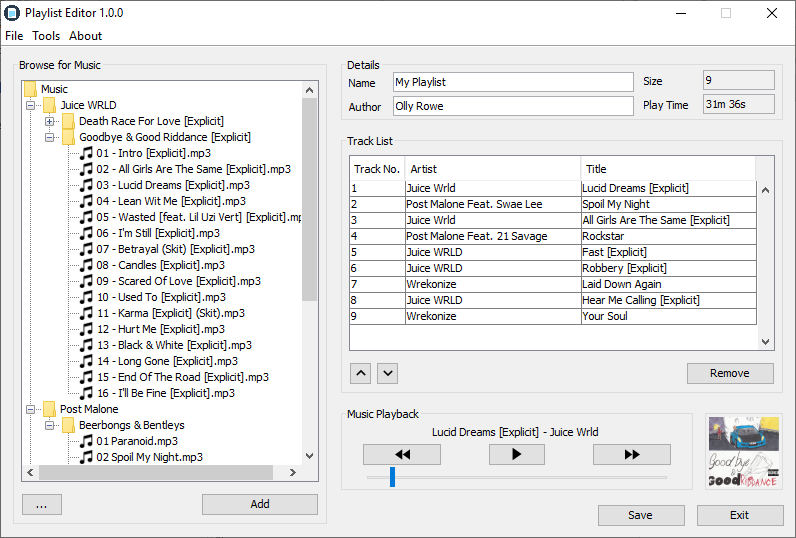Open the Tools menu
This screenshot has height=538, width=796.
point(46,36)
